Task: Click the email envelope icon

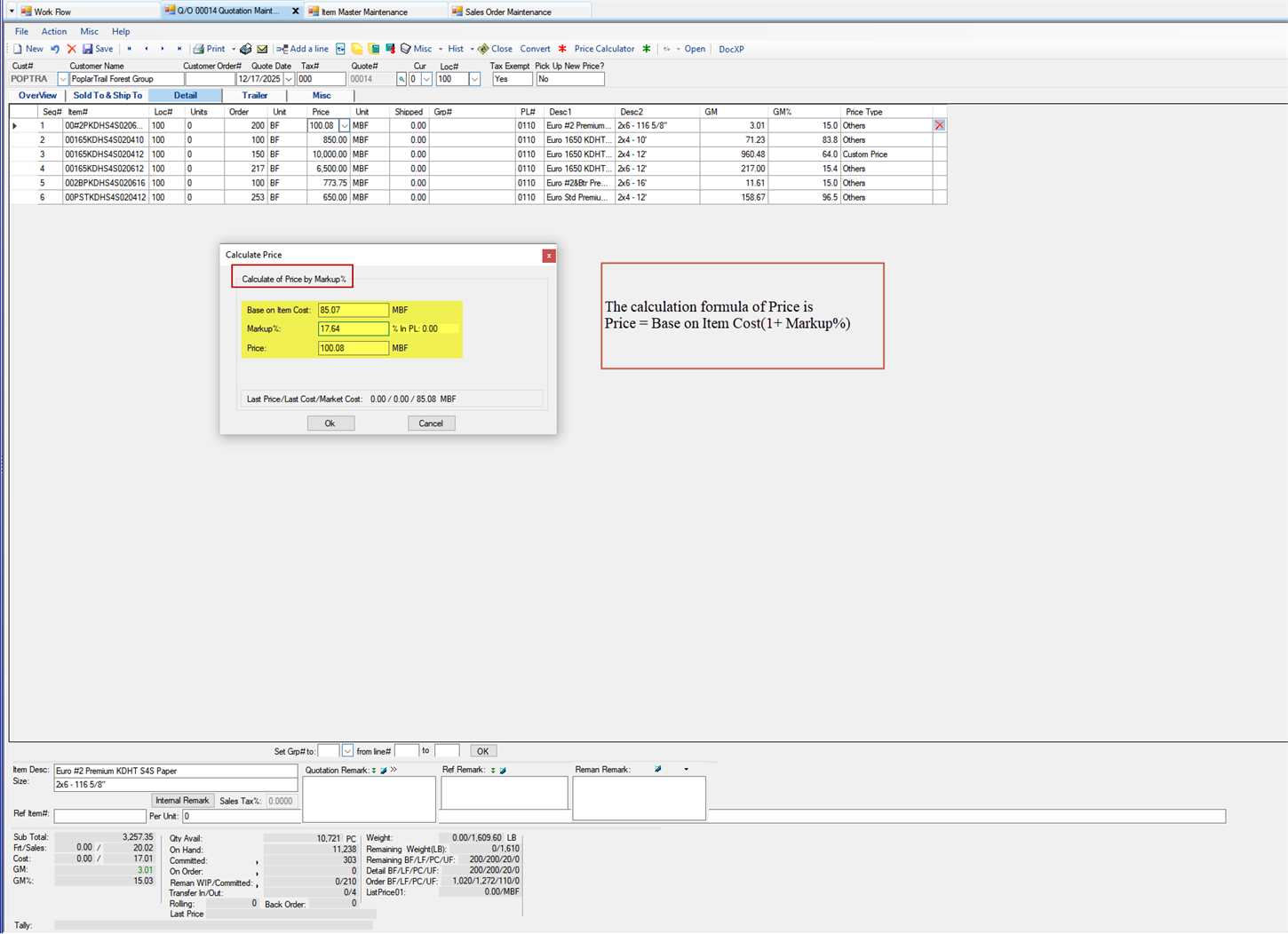Action: 261,49
